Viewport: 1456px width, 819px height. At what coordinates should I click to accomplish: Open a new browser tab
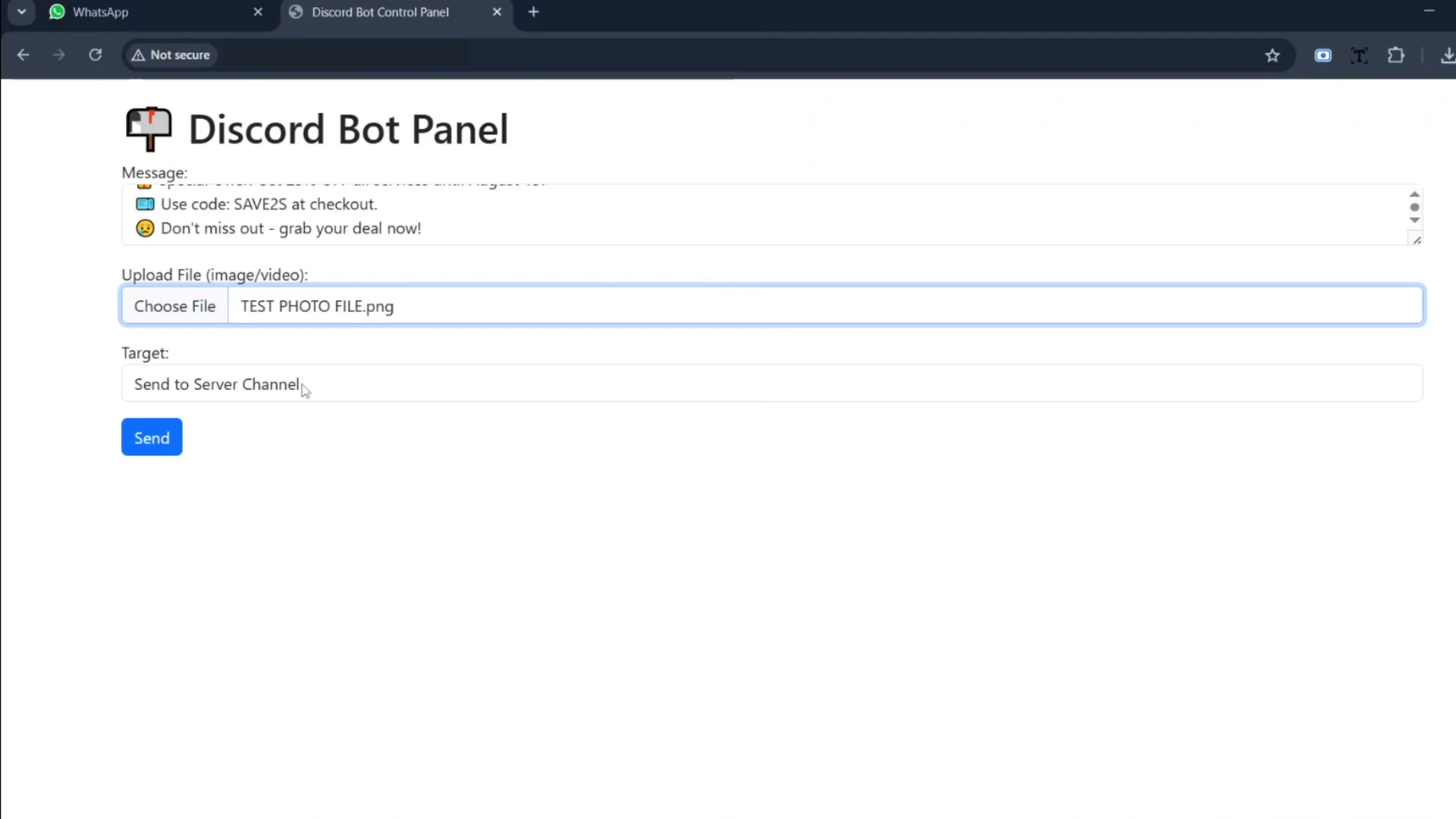(x=534, y=12)
